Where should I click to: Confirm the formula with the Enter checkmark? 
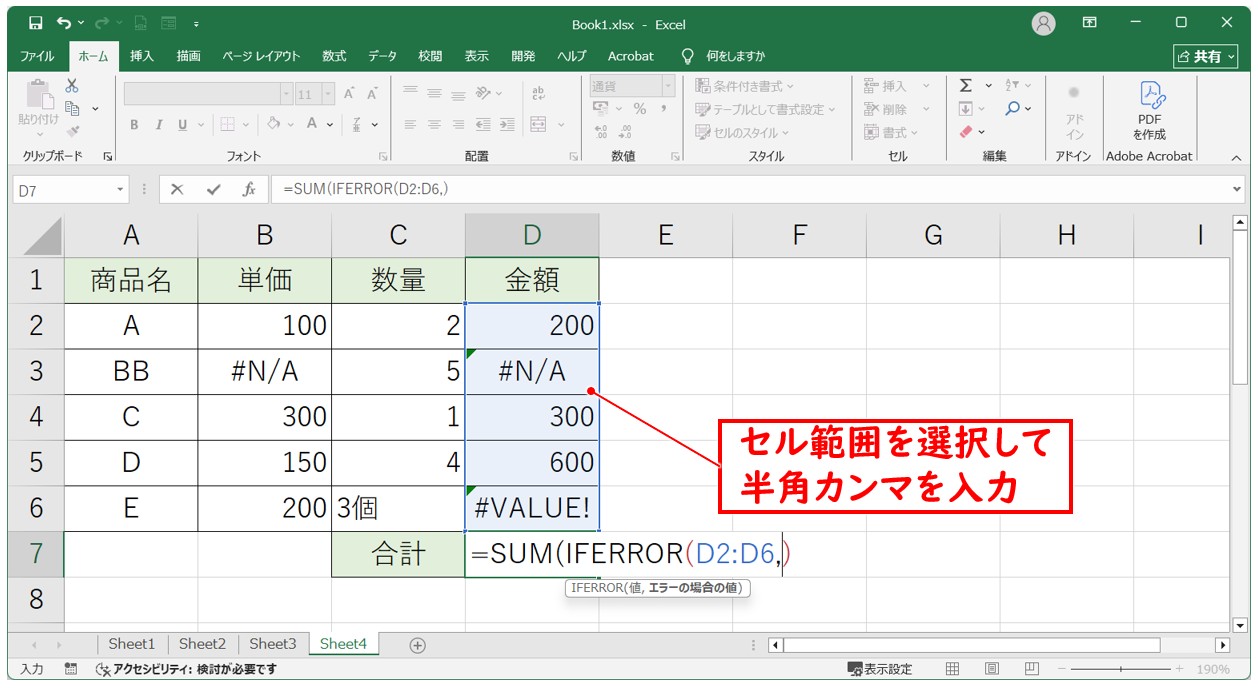213,189
